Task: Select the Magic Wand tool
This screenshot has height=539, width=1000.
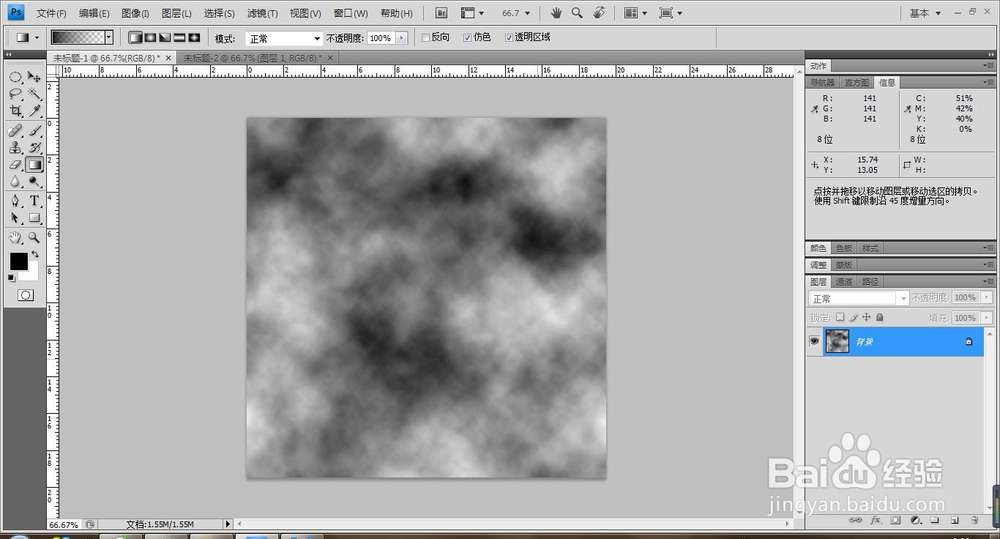Action: tap(34, 94)
